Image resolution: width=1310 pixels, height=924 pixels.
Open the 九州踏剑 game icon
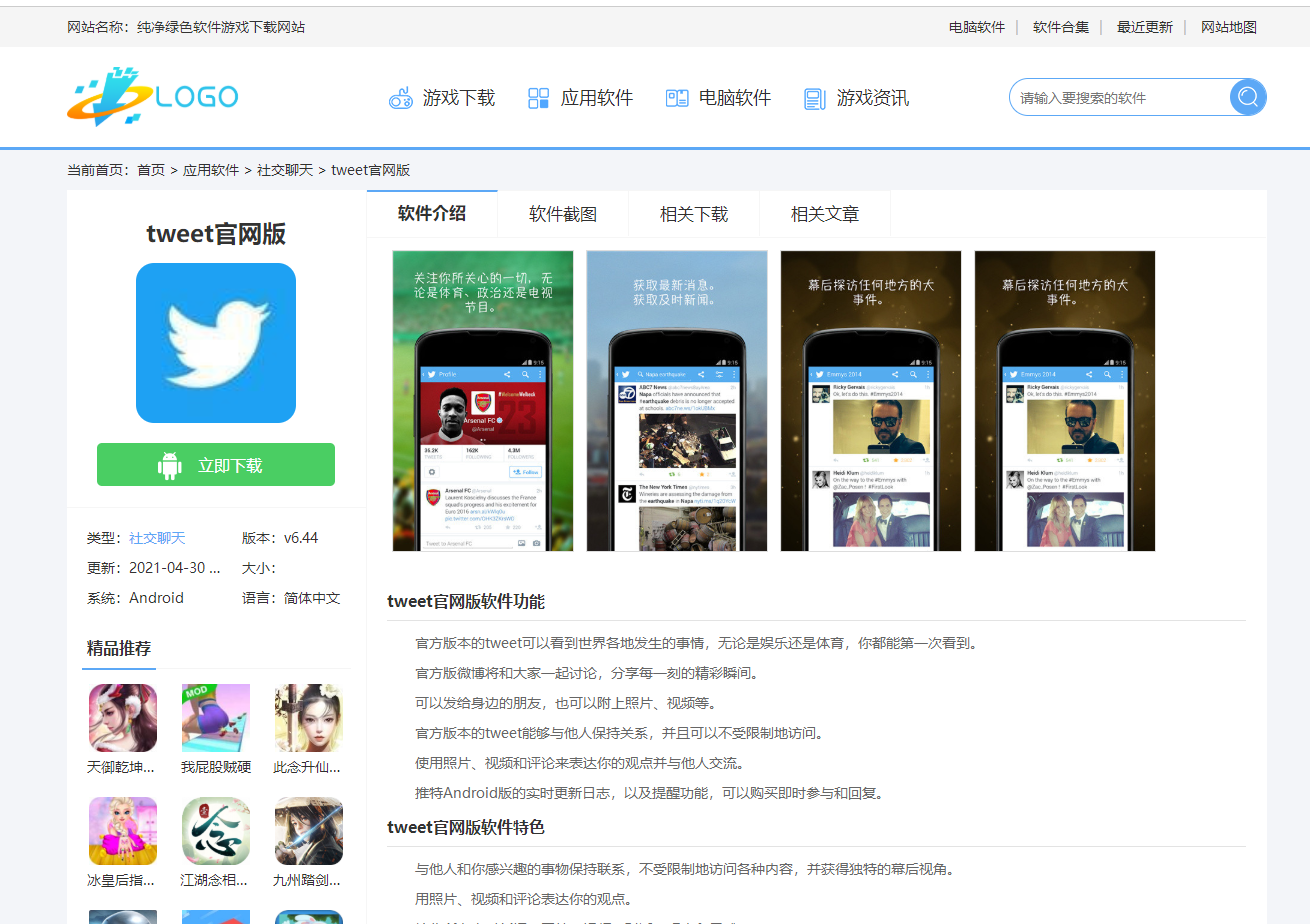click(x=309, y=831)
